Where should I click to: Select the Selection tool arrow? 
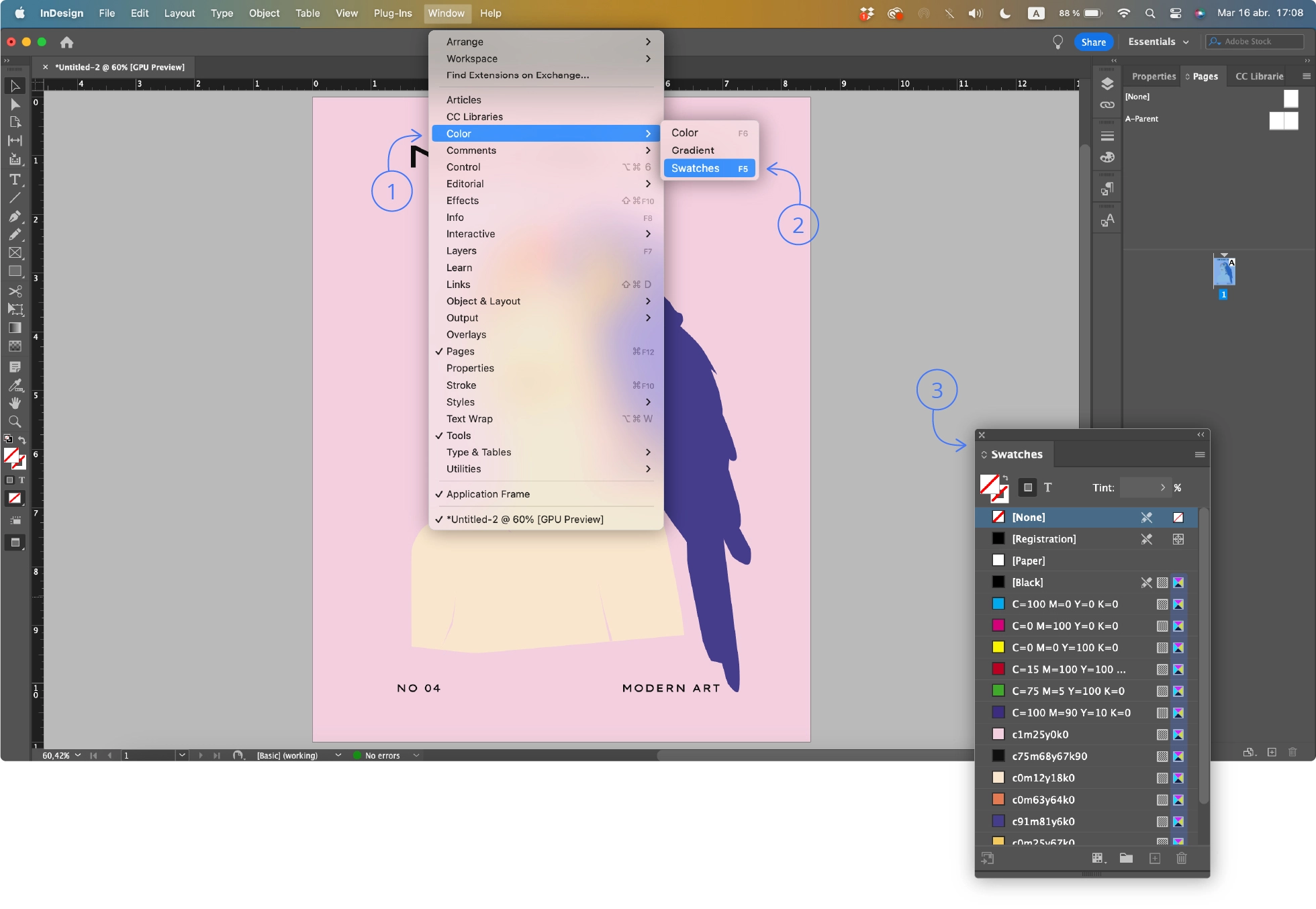pos(15,86)
